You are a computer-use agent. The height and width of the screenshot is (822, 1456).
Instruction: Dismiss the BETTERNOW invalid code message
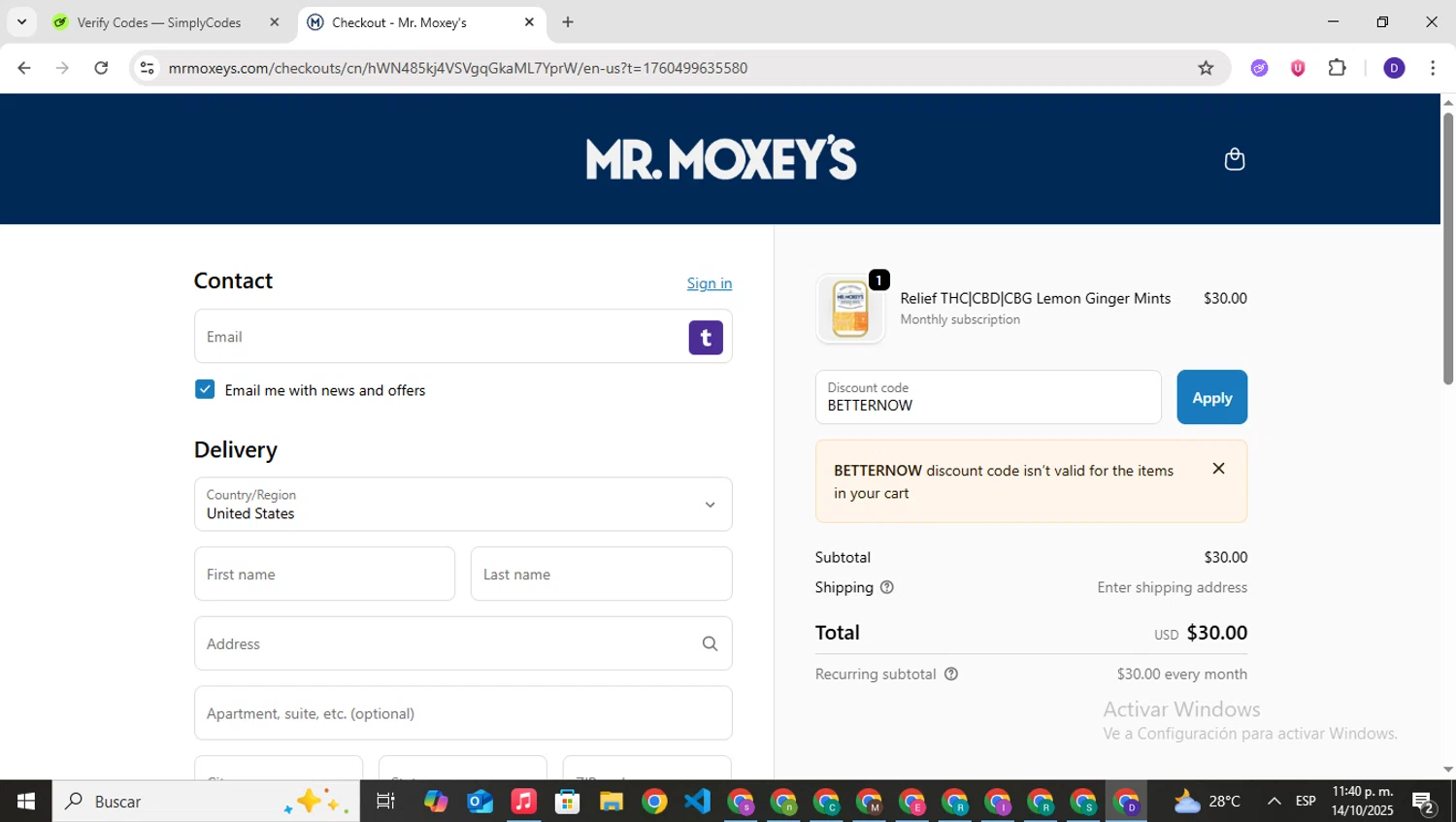1218,469
